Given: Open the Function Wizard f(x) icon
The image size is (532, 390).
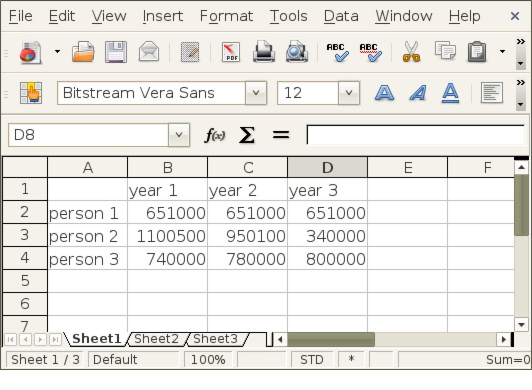Looking at the screenshot, I should (215, 135).
